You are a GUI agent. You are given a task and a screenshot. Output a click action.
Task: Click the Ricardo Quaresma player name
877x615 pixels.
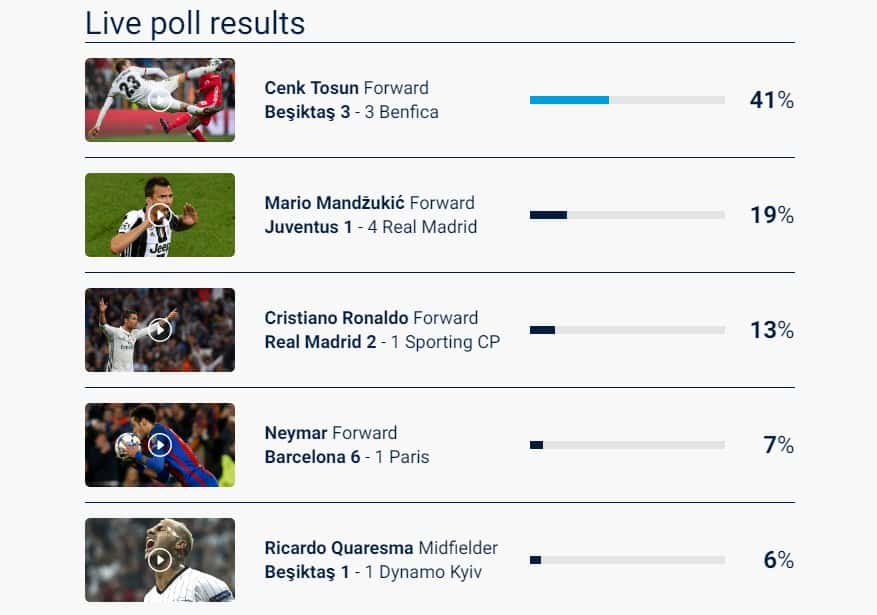pyautogui.click(x=339, y=548)
